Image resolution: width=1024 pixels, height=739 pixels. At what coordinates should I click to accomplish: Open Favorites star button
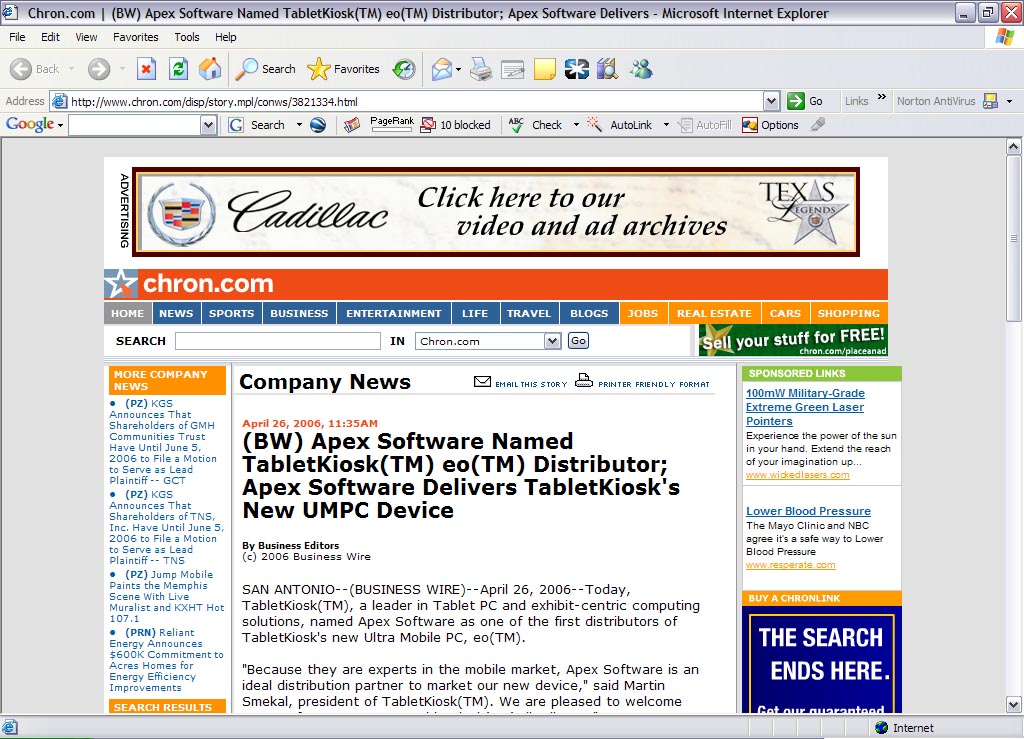(344, 69)
